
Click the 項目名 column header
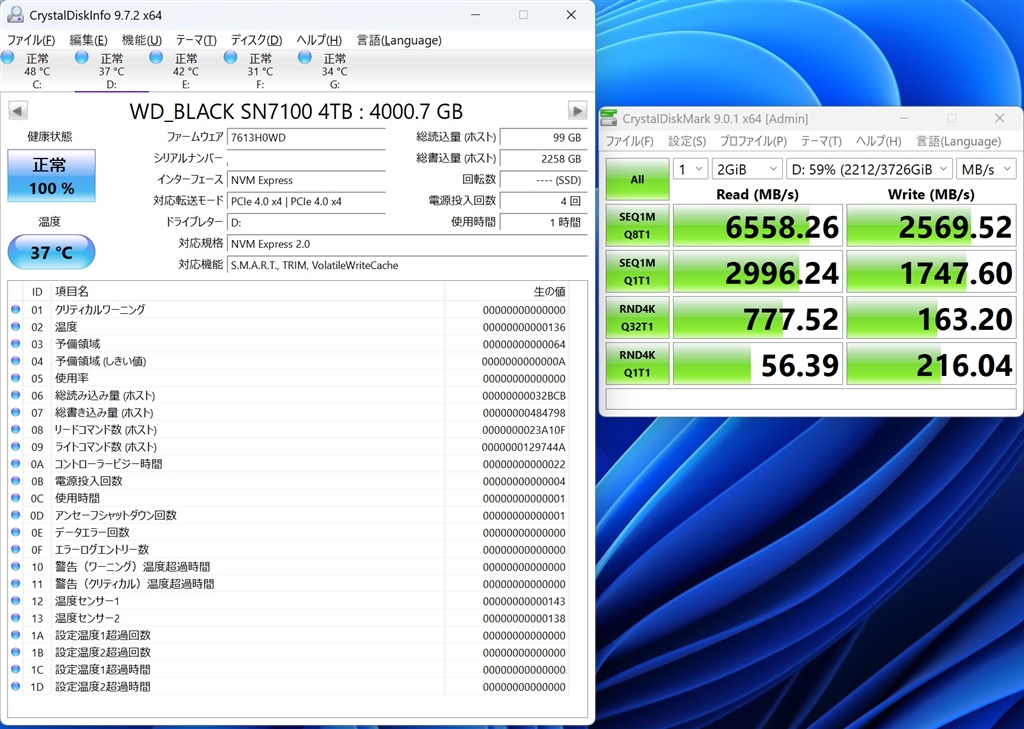pyautogui.click(x=248, y=291)
